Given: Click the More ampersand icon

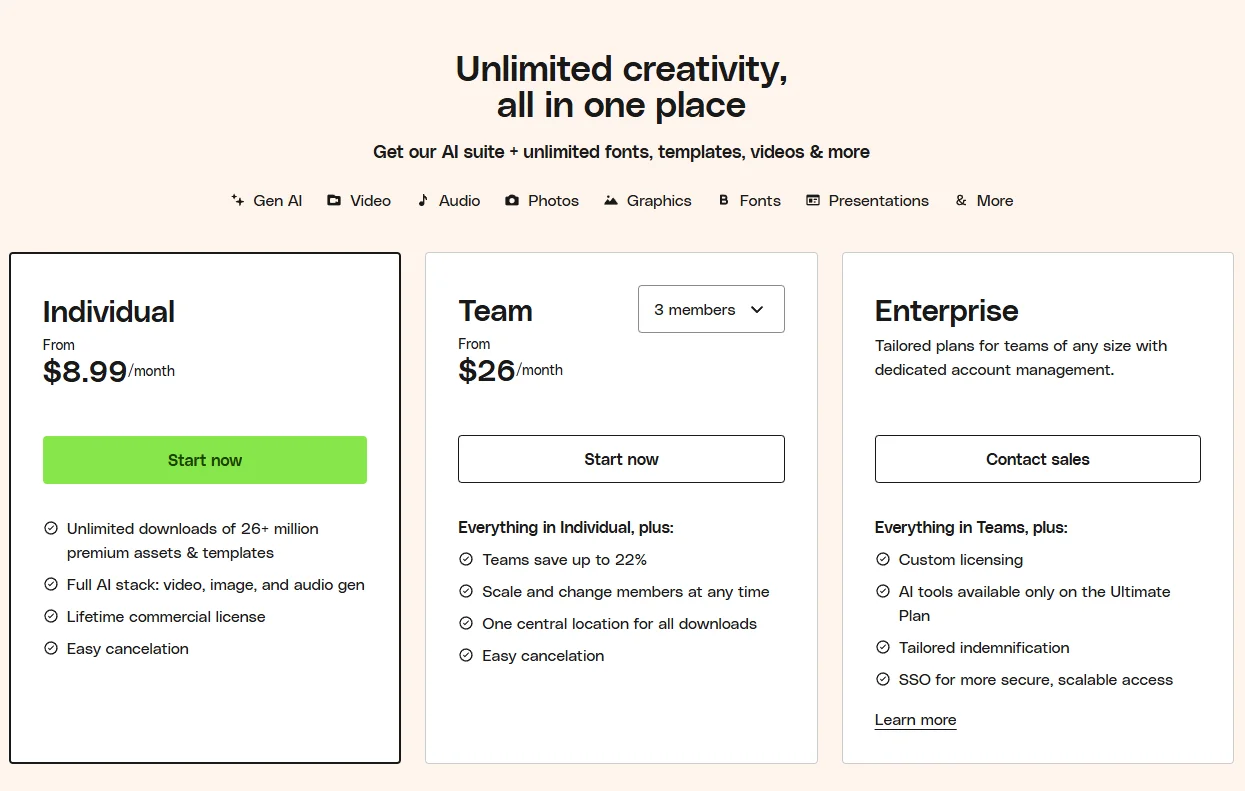Looking at the screenshot, I should 961,200.
